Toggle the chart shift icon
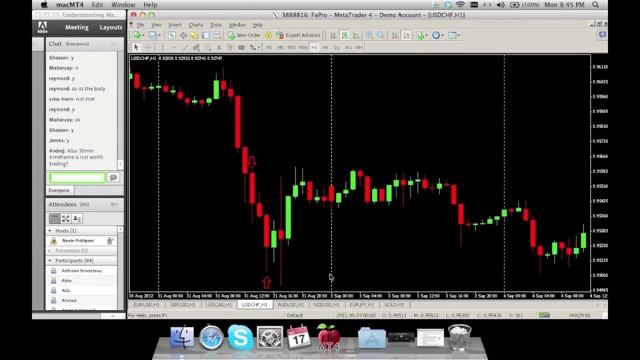 click(x=407, y=36)
